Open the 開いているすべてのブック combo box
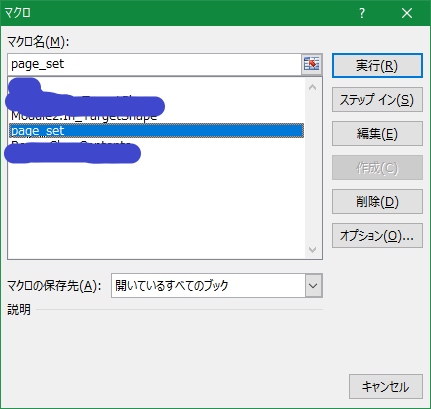Image resolution: width=431 pixels, height=409 pixels. coord(217,286)
